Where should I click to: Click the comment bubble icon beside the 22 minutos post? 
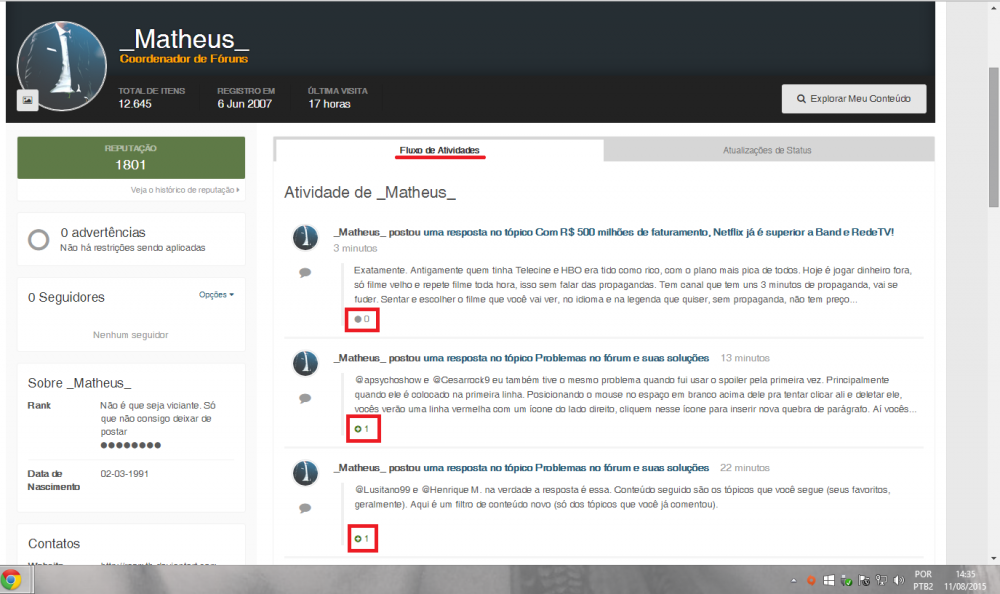pos(305,508)
